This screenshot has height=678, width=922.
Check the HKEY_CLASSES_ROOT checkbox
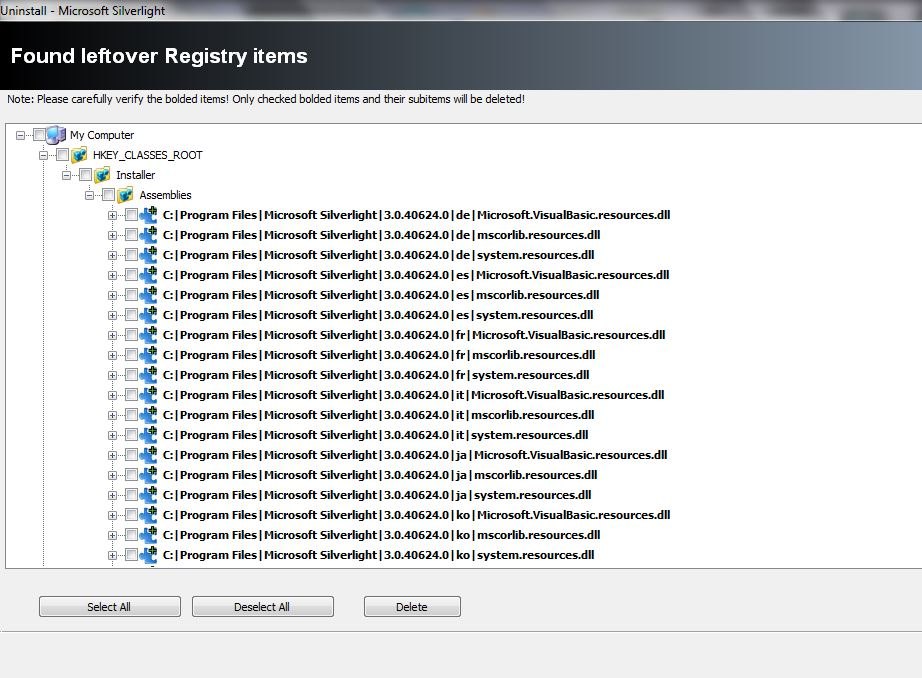pyautogui.click(x=62, y=155)
